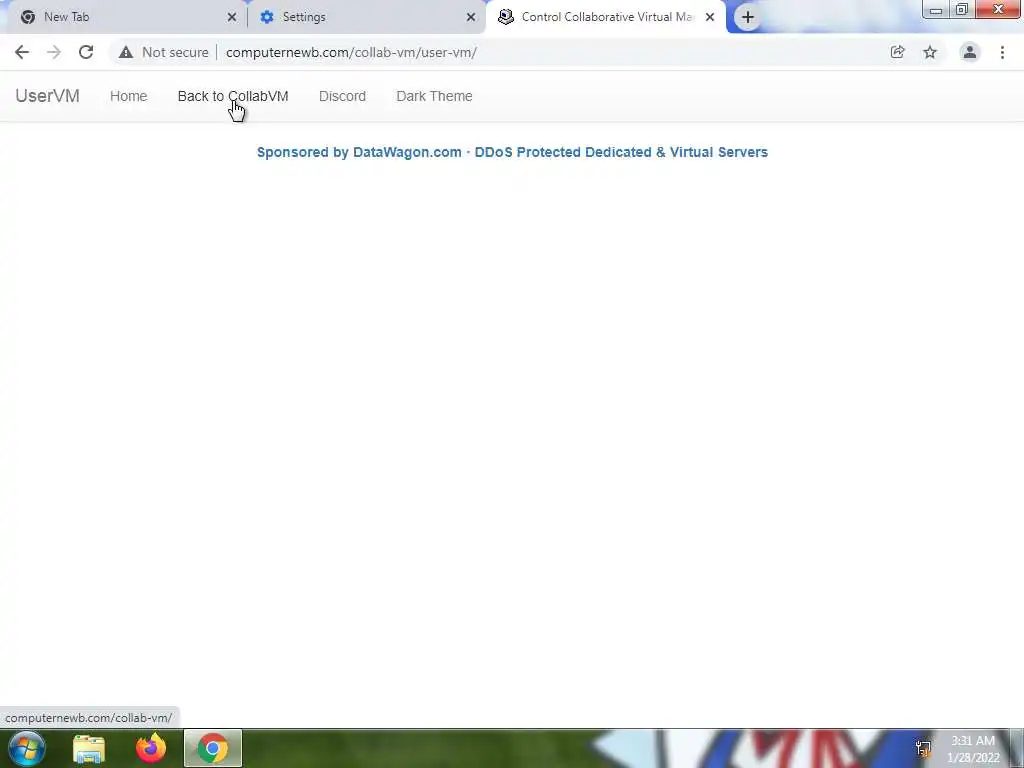Screen dimensions: 1024x768
Task: Select the Control Collaborative Virtual Machine tab
Action: tap(604, 17)
